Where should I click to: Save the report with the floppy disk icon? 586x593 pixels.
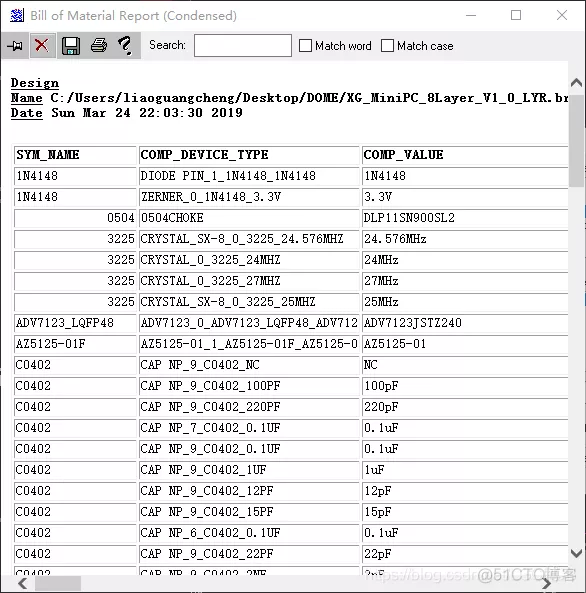[70, 46]
